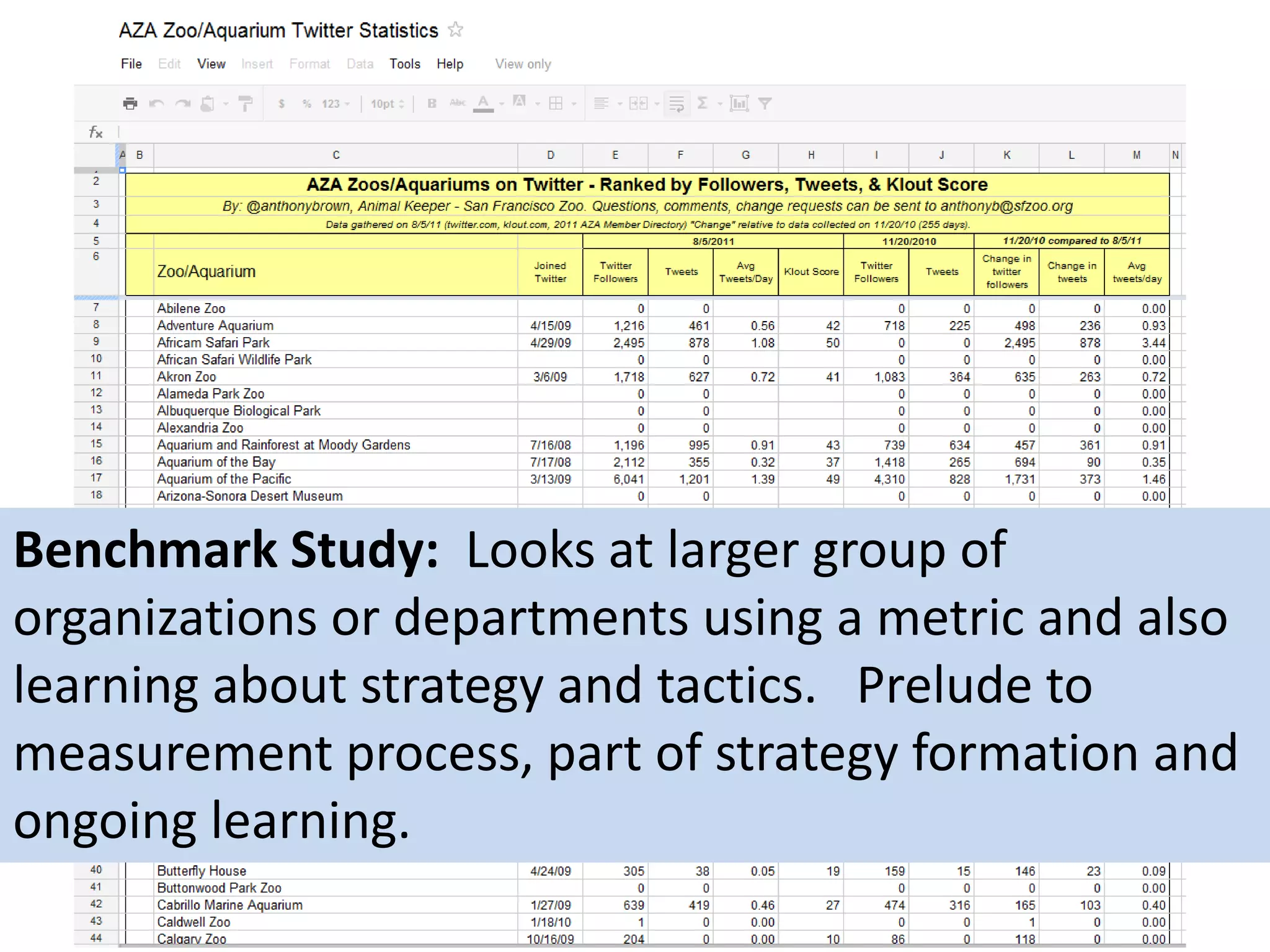Click the Redo arrow icon
This screenshot has height=952, width=1270.
pos(182,104)
